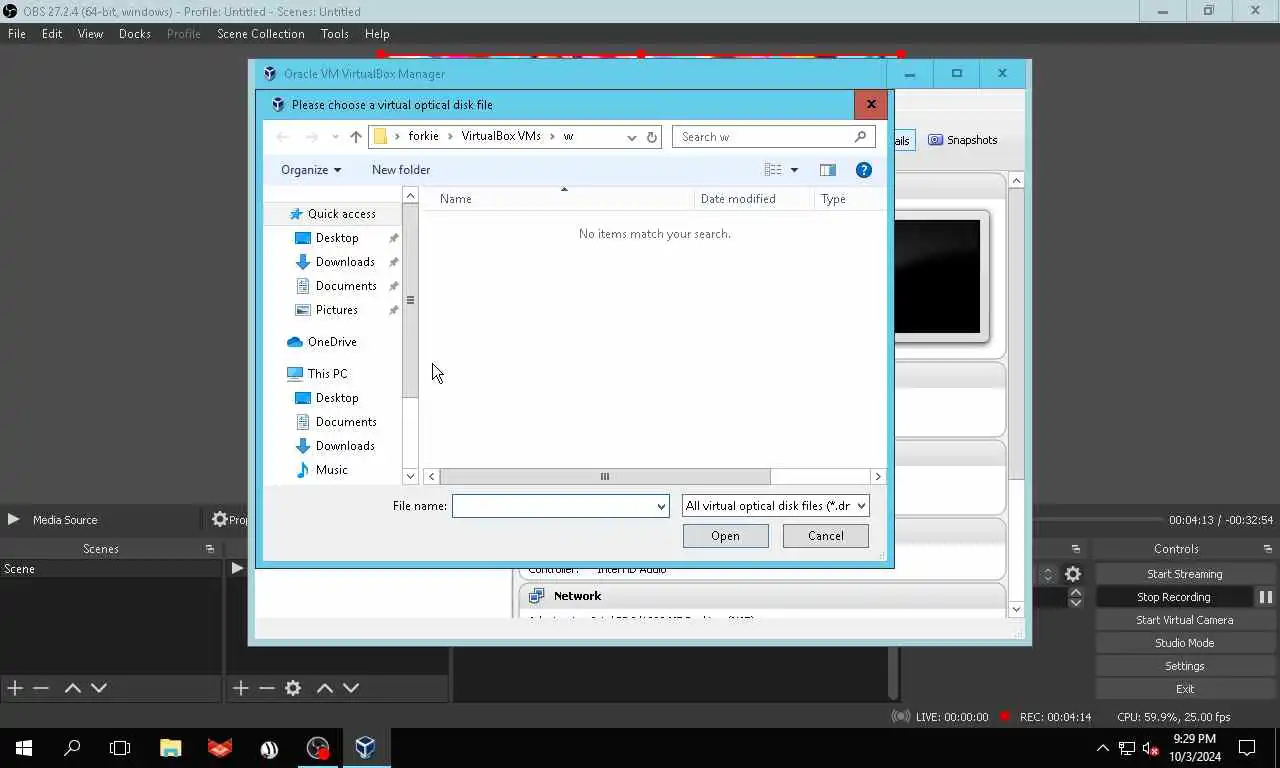Screen dimensions: 1280x768
Task: Sort by Date modified column
Action: (754, 199)
